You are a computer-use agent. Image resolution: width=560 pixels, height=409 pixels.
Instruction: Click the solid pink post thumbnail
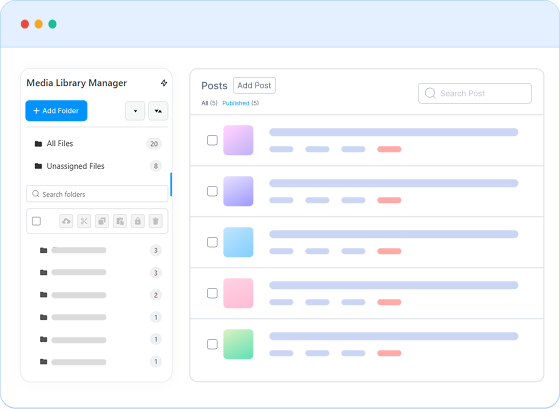pyautogui.click(x=238, y=293)
